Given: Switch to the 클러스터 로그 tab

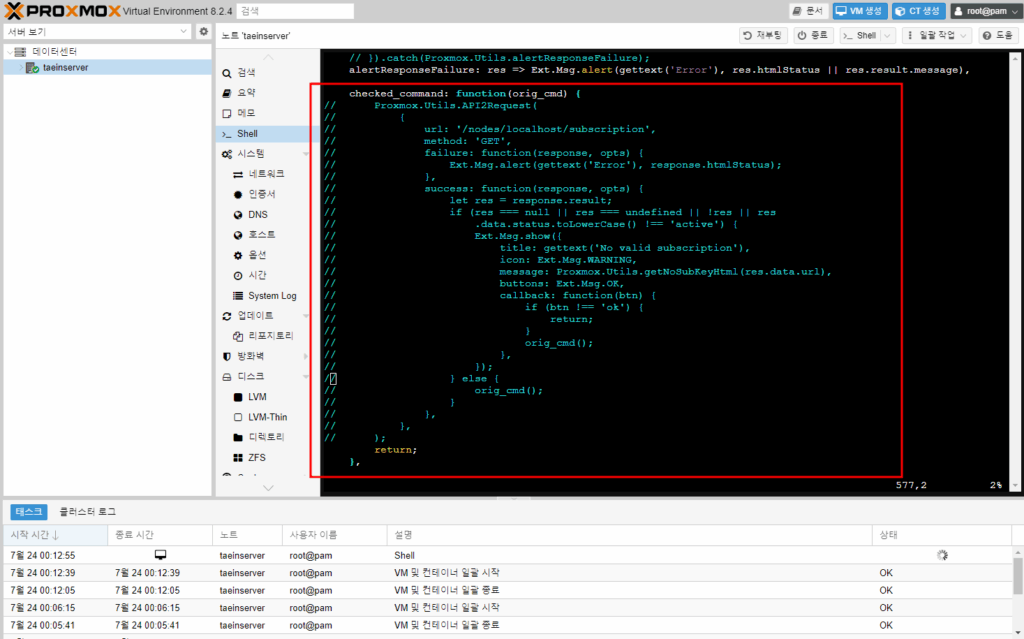Looking at the screenshot, I should point(88,512).
